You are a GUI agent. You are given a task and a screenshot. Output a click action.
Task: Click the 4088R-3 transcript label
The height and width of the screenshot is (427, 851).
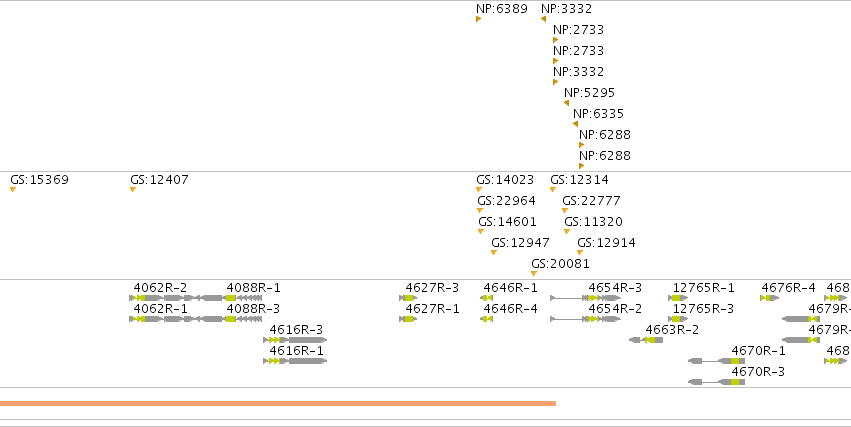[253, 309]
